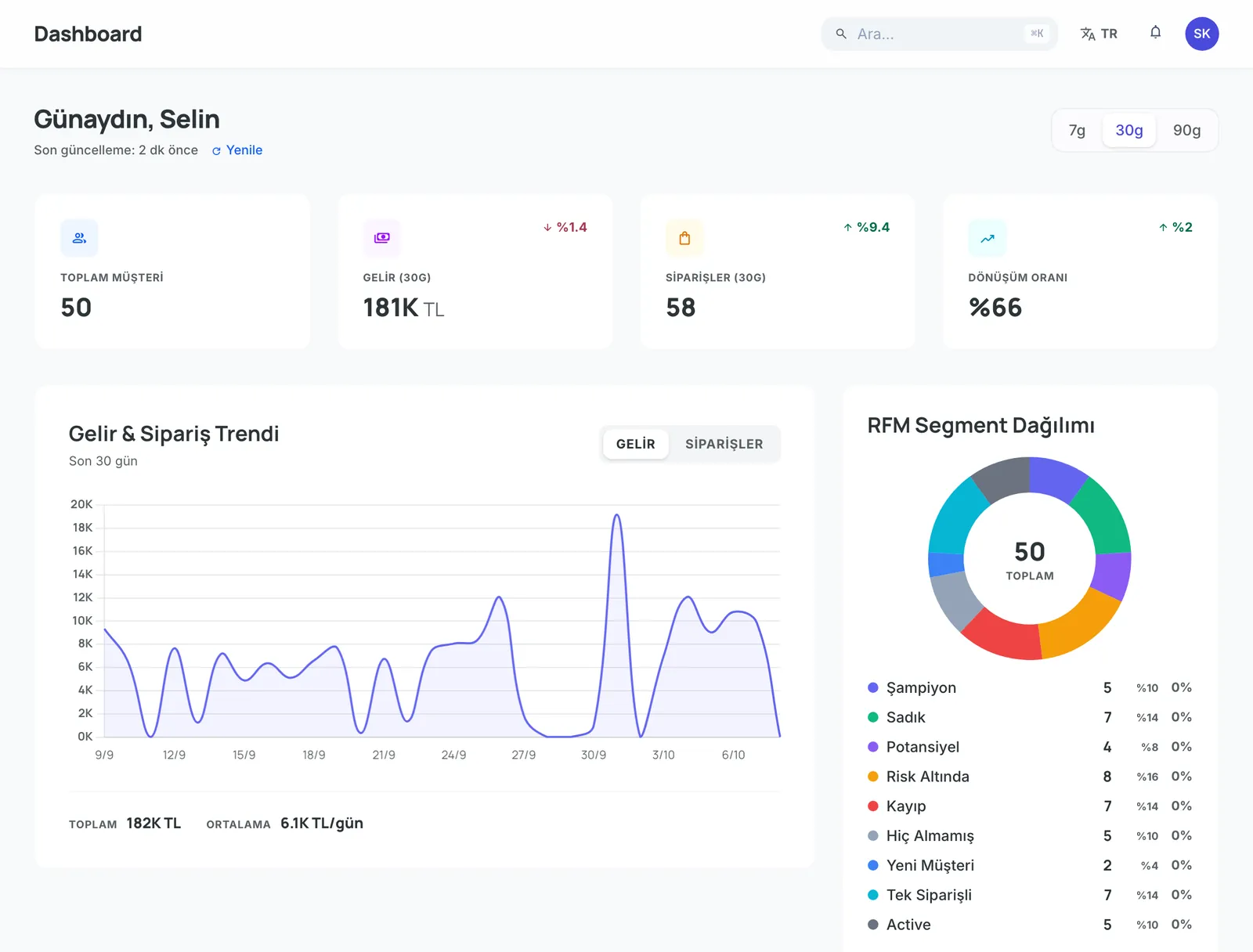
Task: Click the %66 conversion rate value
Action: pyautogui.click(x=995, y=308)
